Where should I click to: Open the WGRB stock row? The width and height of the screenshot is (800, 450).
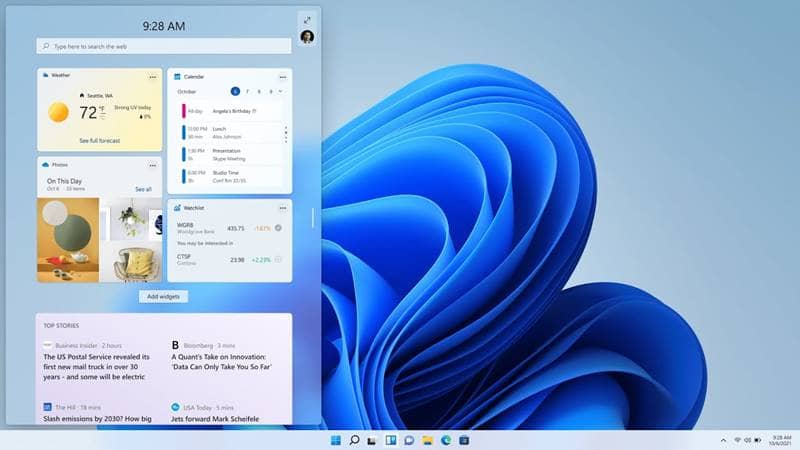point(230,228)
